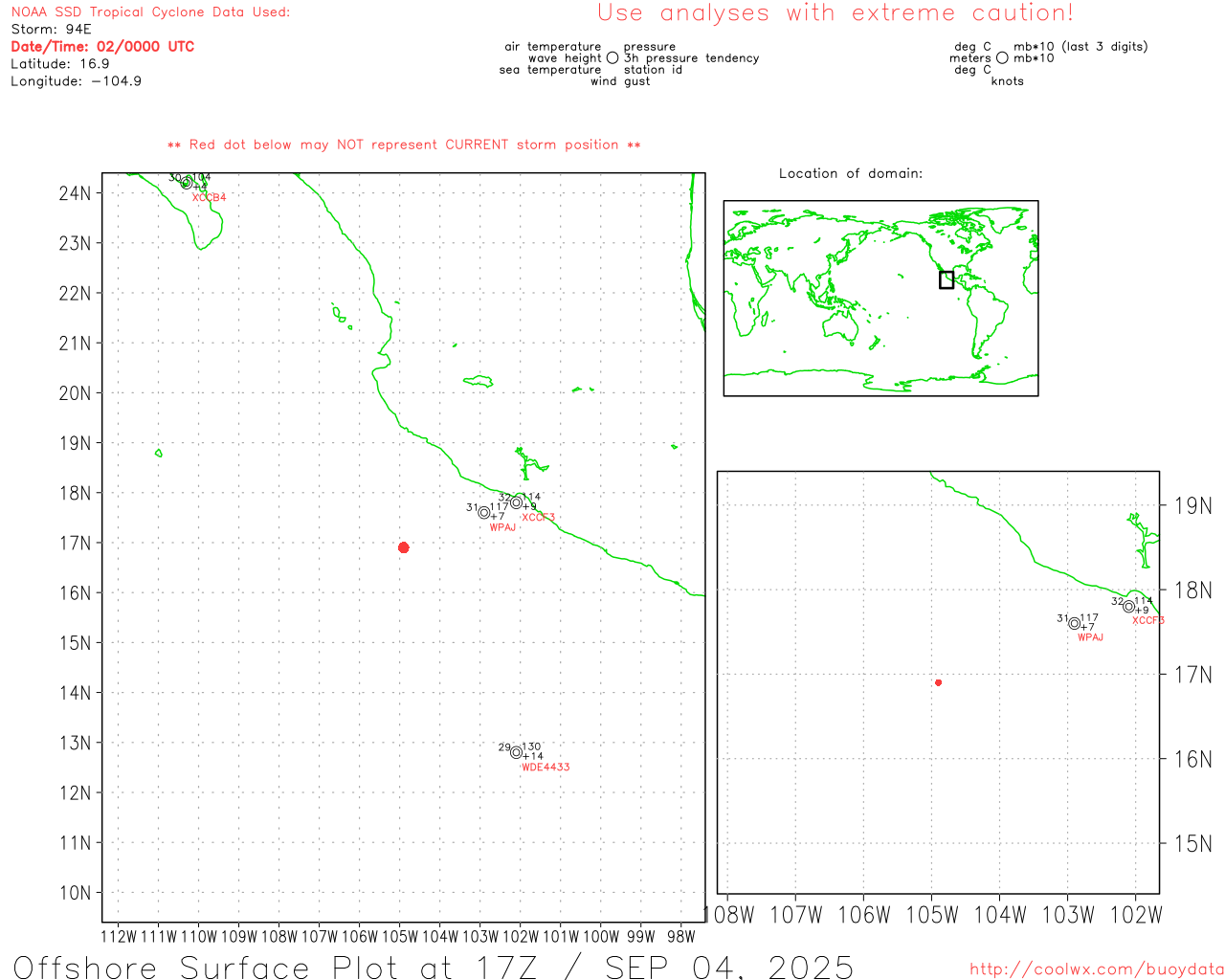Open the coolwx.com buoydata URL
Image resolution: width=1225 pixels, height=980 pixels.
(x=1097, y=969)
